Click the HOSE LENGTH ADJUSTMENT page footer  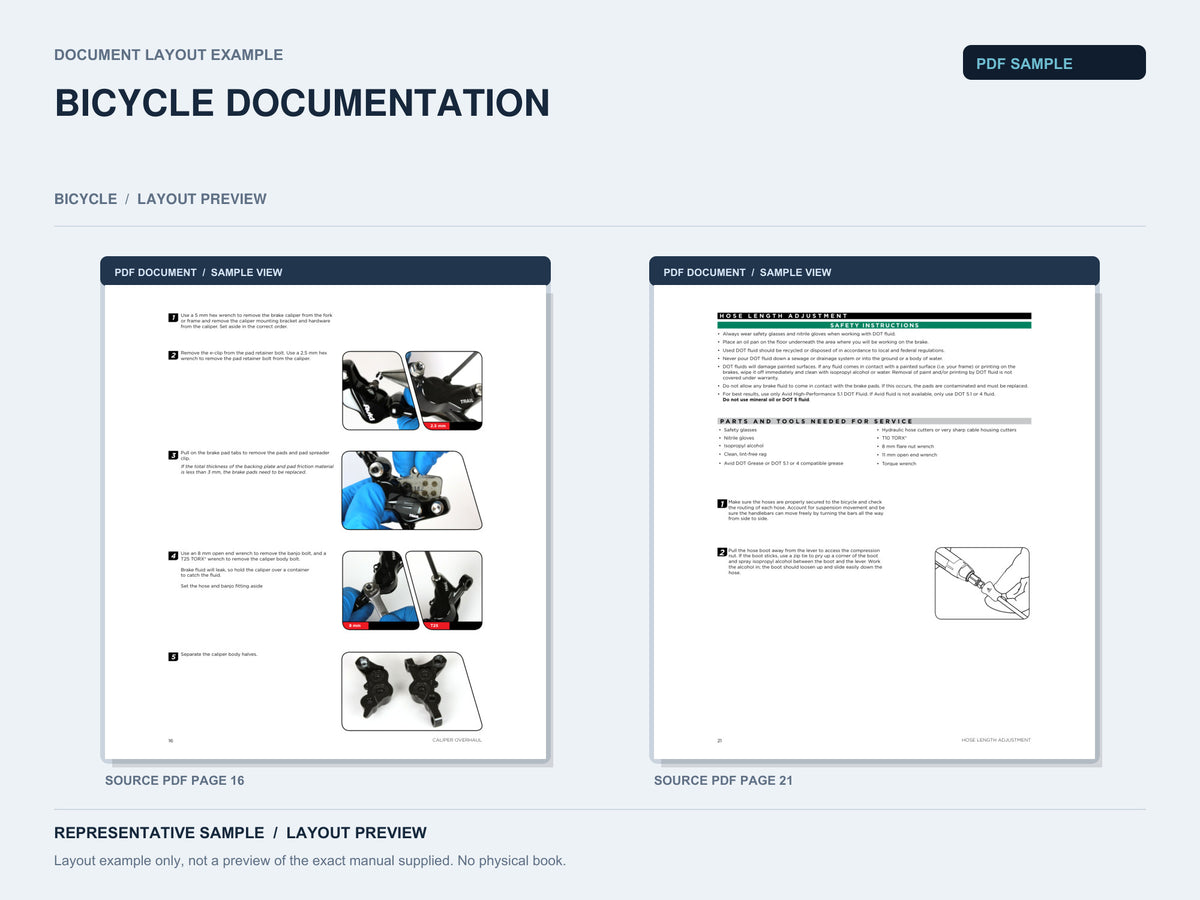tap(996, 740)
